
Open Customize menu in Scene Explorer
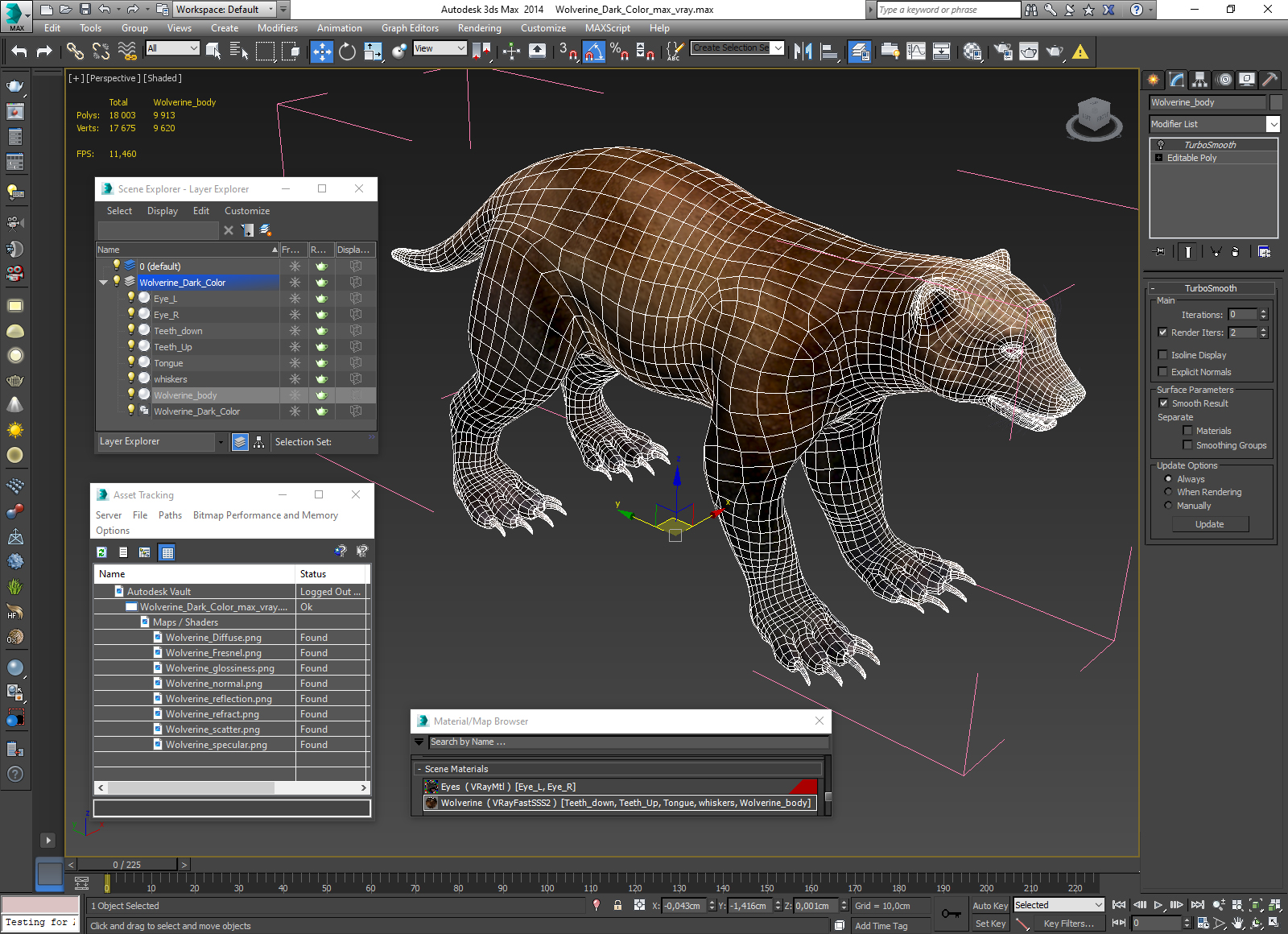pos(246,211)
